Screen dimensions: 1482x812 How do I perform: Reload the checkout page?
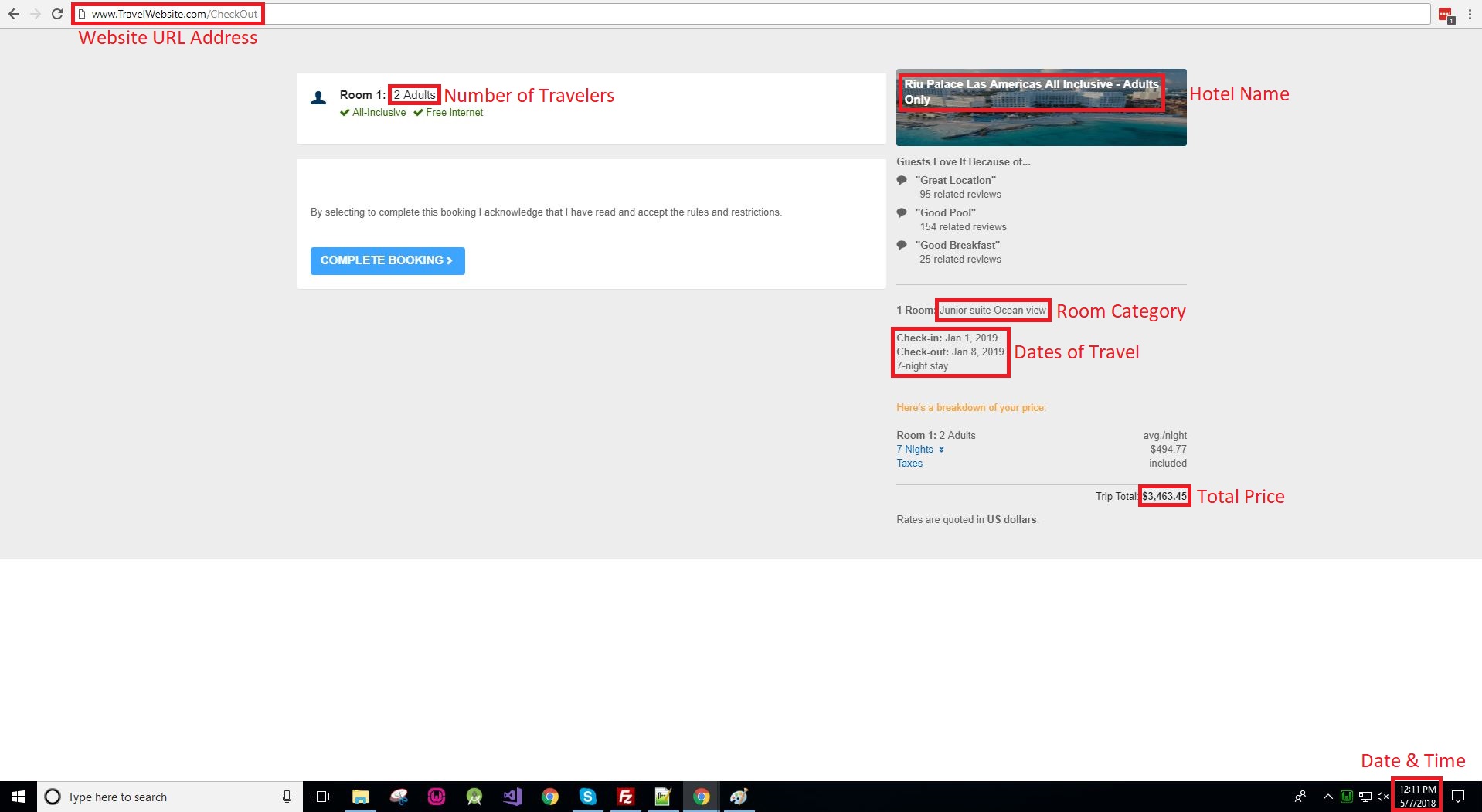tap(56, 14)
